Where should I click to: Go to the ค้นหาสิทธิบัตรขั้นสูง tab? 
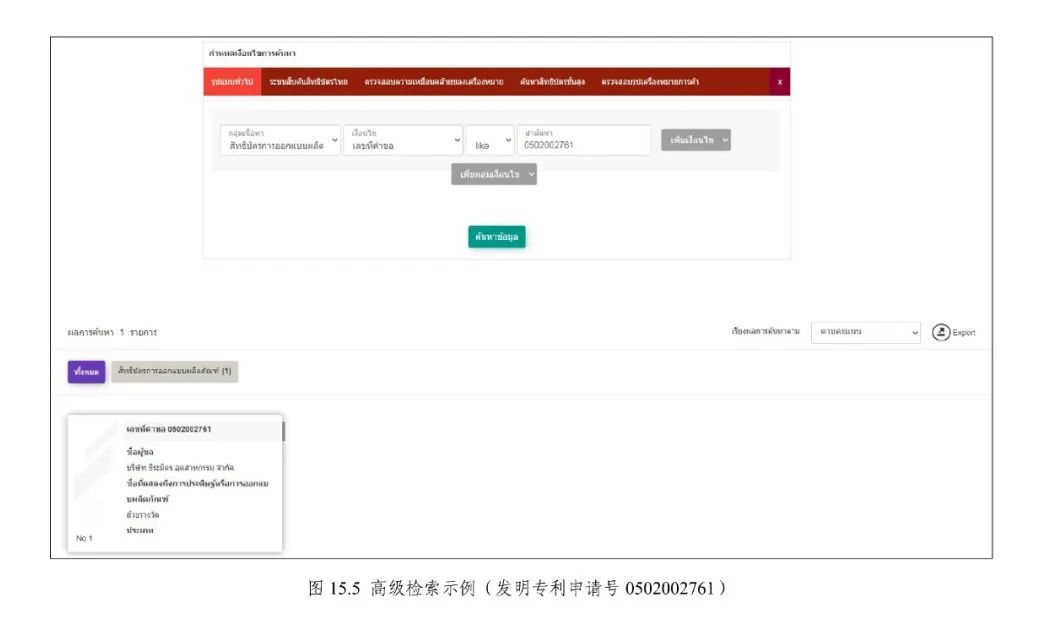[552, 82]
